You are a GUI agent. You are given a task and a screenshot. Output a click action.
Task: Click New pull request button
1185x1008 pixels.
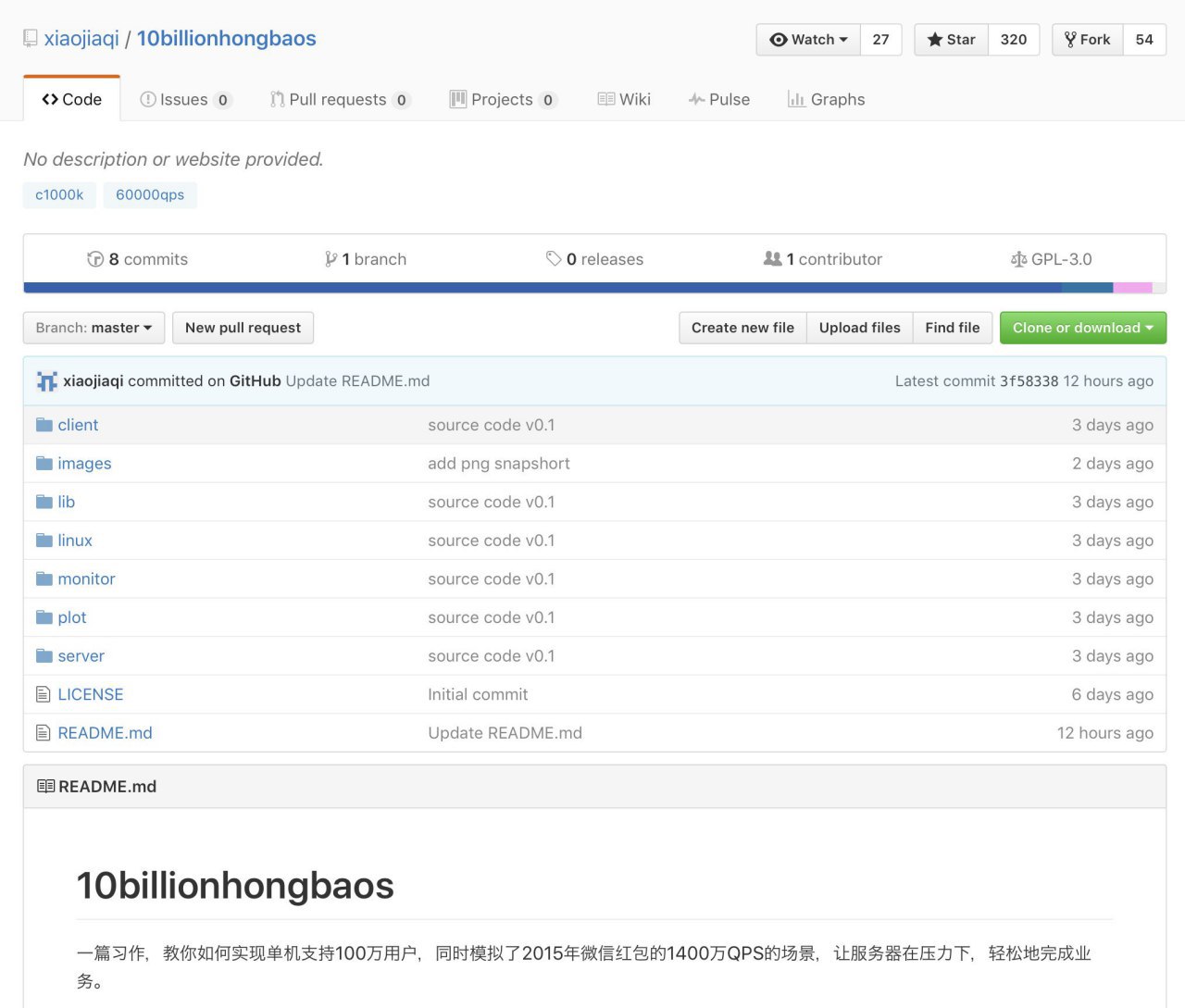pos(243,328)
